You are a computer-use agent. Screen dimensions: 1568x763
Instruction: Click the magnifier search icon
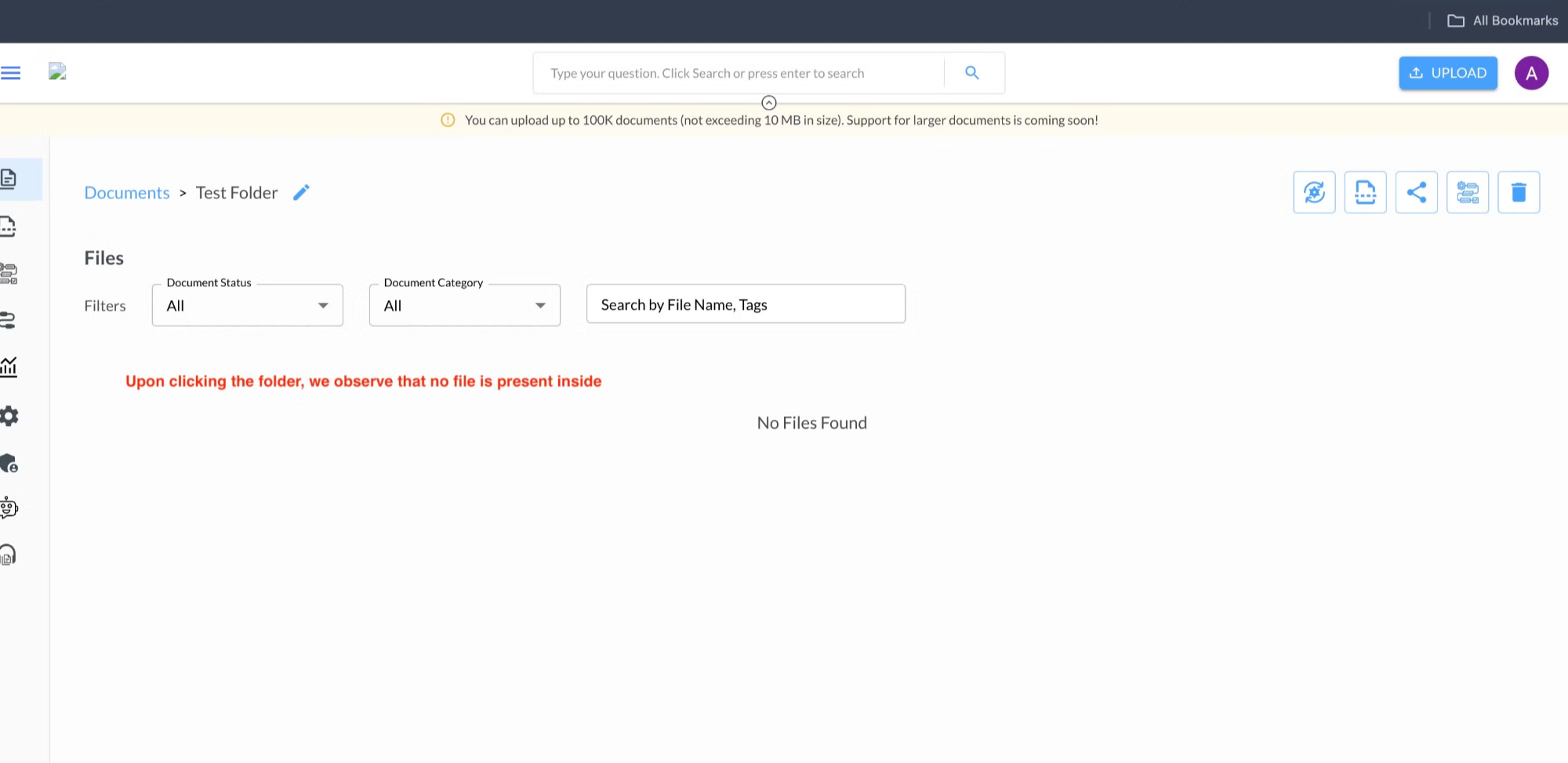pos(972,73)
